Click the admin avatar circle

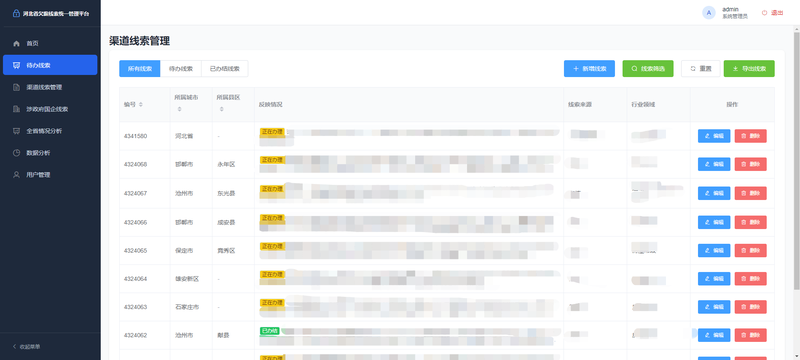(x=709, y=13)
